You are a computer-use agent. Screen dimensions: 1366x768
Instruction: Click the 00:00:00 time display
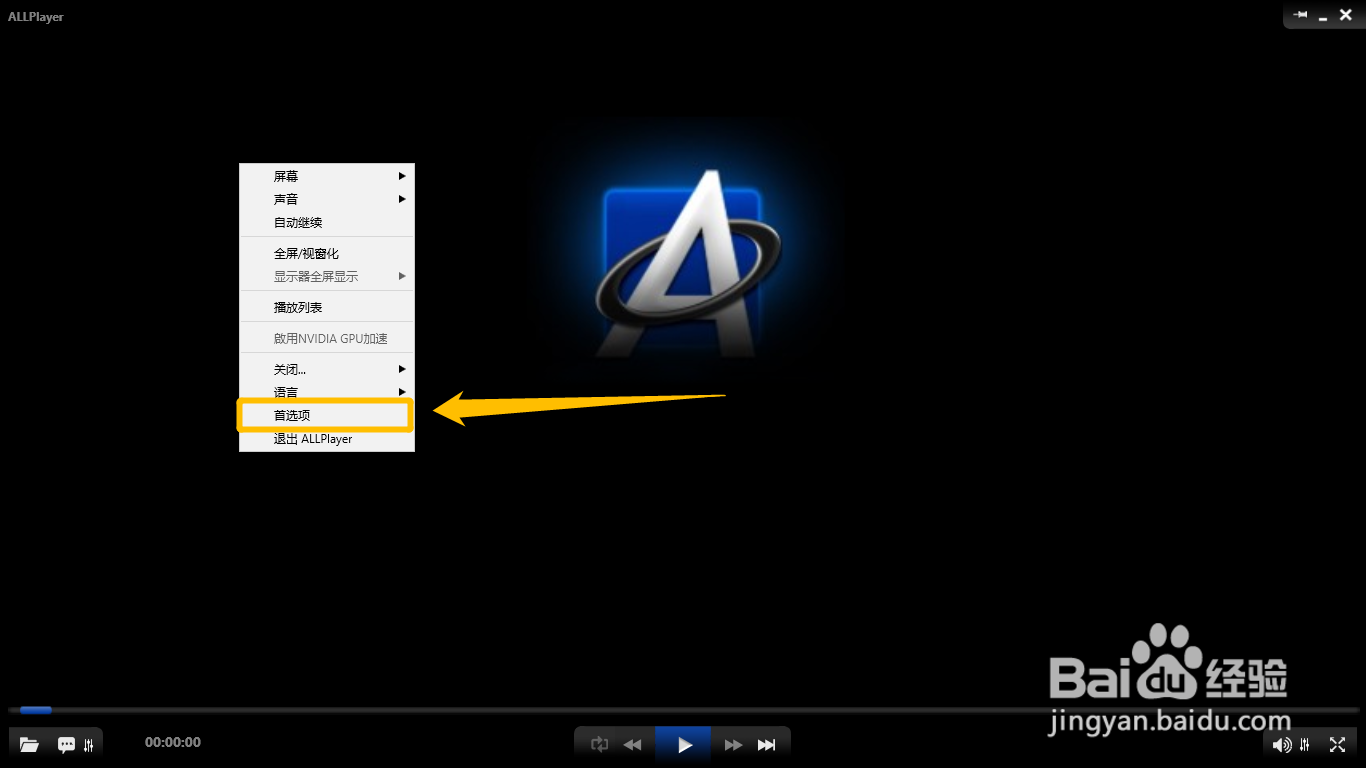click(173, 742)
